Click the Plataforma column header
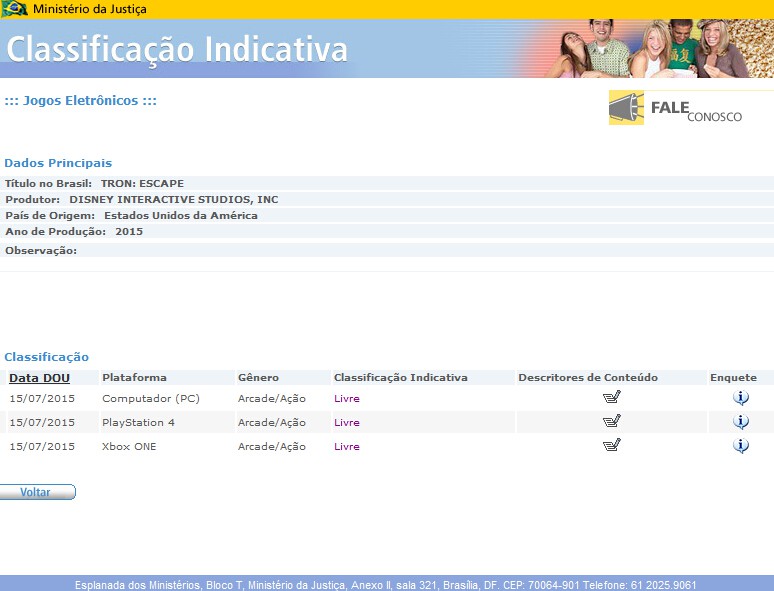The height and width of the screenshot is (591, 774). [134, 378]
